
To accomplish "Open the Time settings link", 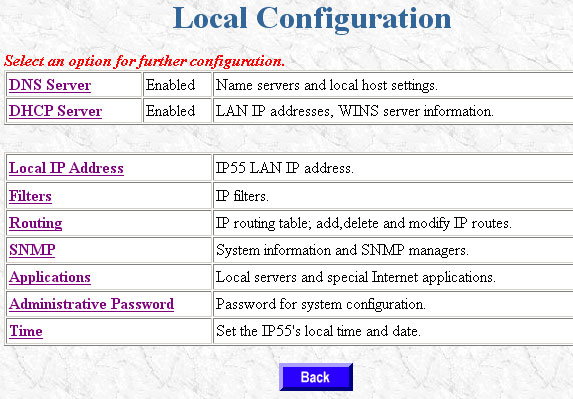I will 26,331.
